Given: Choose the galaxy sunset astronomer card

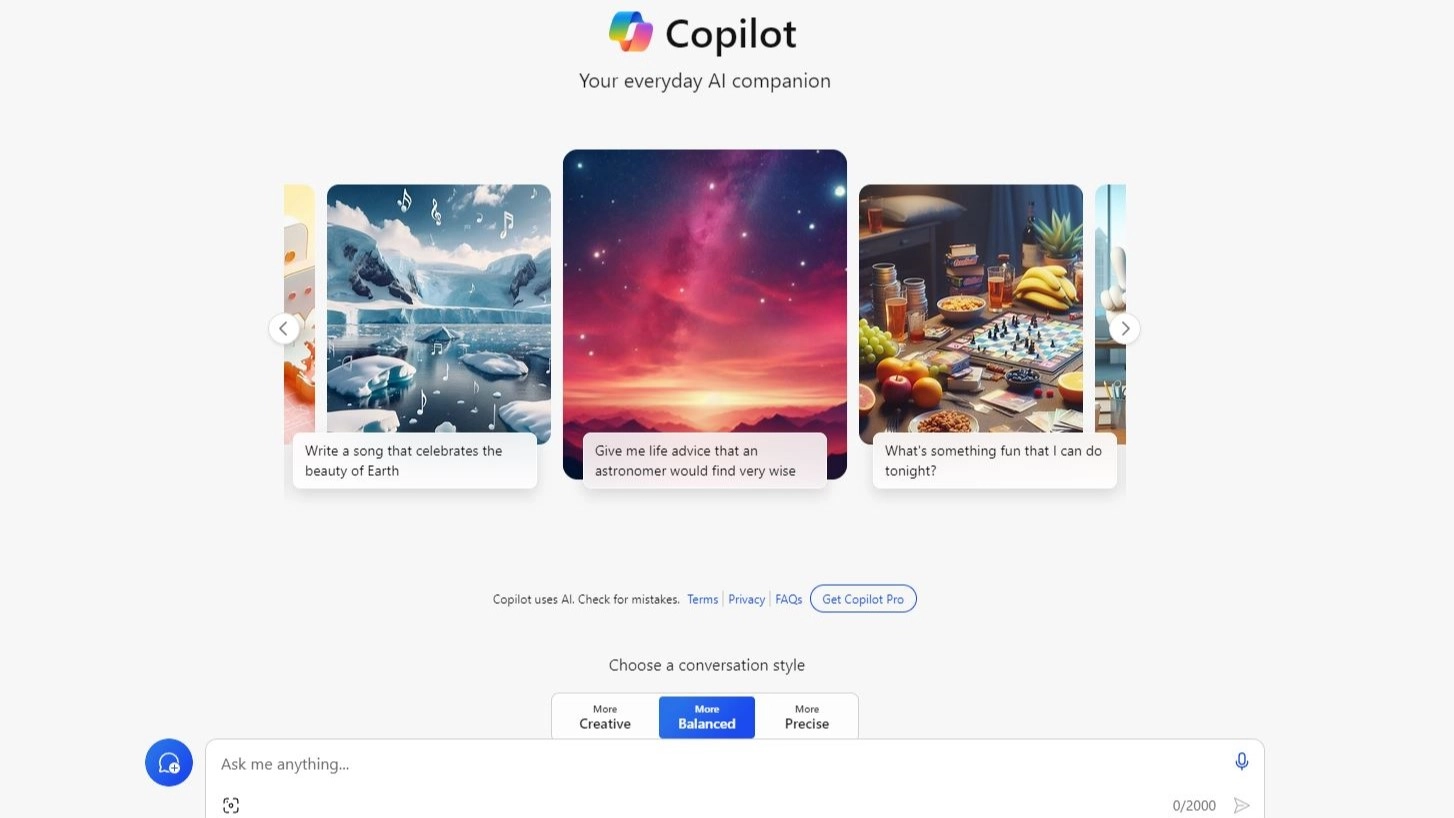Looking at the screenshot, I should (x=705, y=314).
